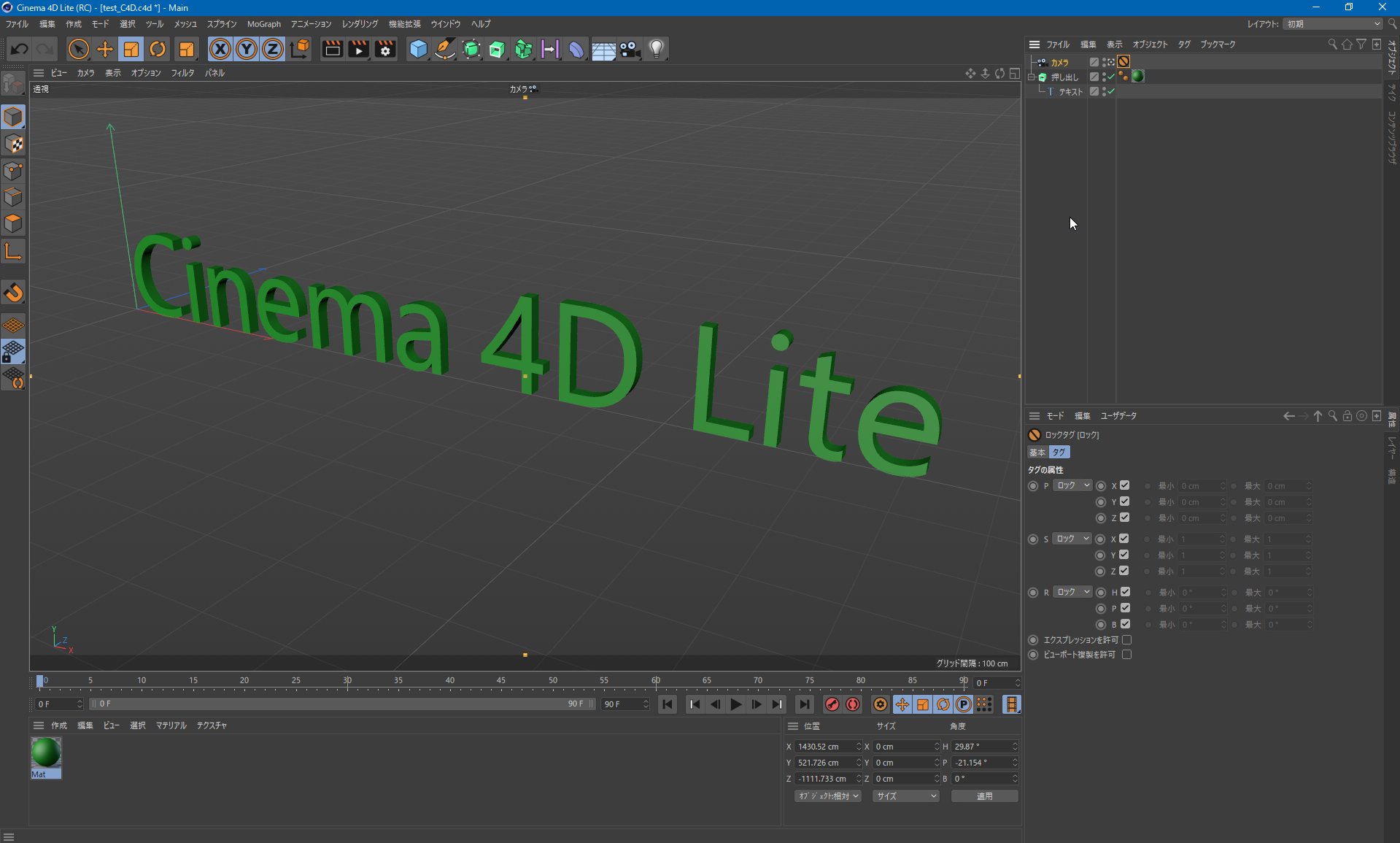Render to Picture Viewer icon
The width and height of the screenshot is (1400, 843).
point(358,49)
